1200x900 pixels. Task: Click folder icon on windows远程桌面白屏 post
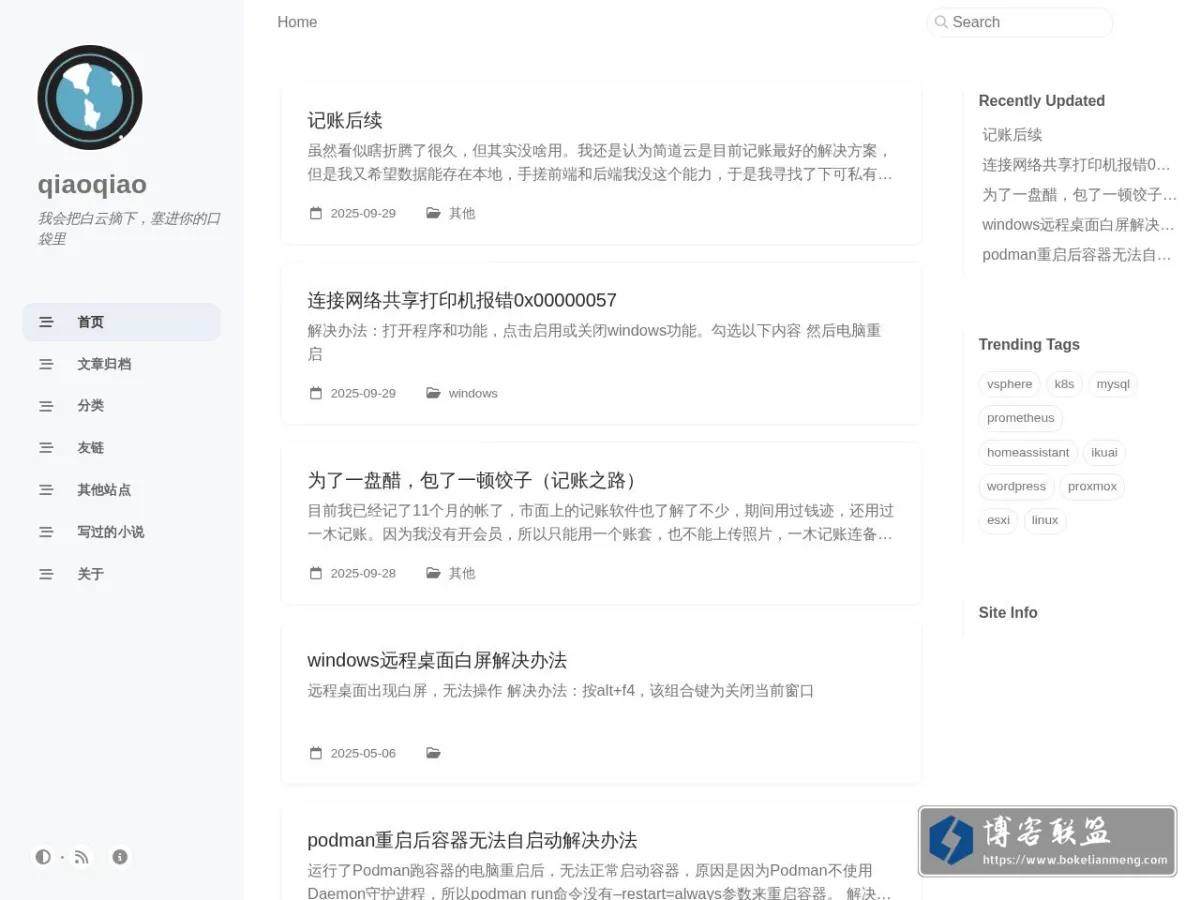433,753
